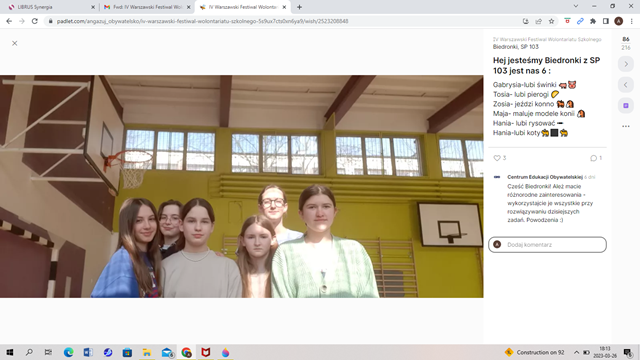Click the comment bubble icon
The height and width of the screenshot is (360, 640).
[x=593, y=158]
